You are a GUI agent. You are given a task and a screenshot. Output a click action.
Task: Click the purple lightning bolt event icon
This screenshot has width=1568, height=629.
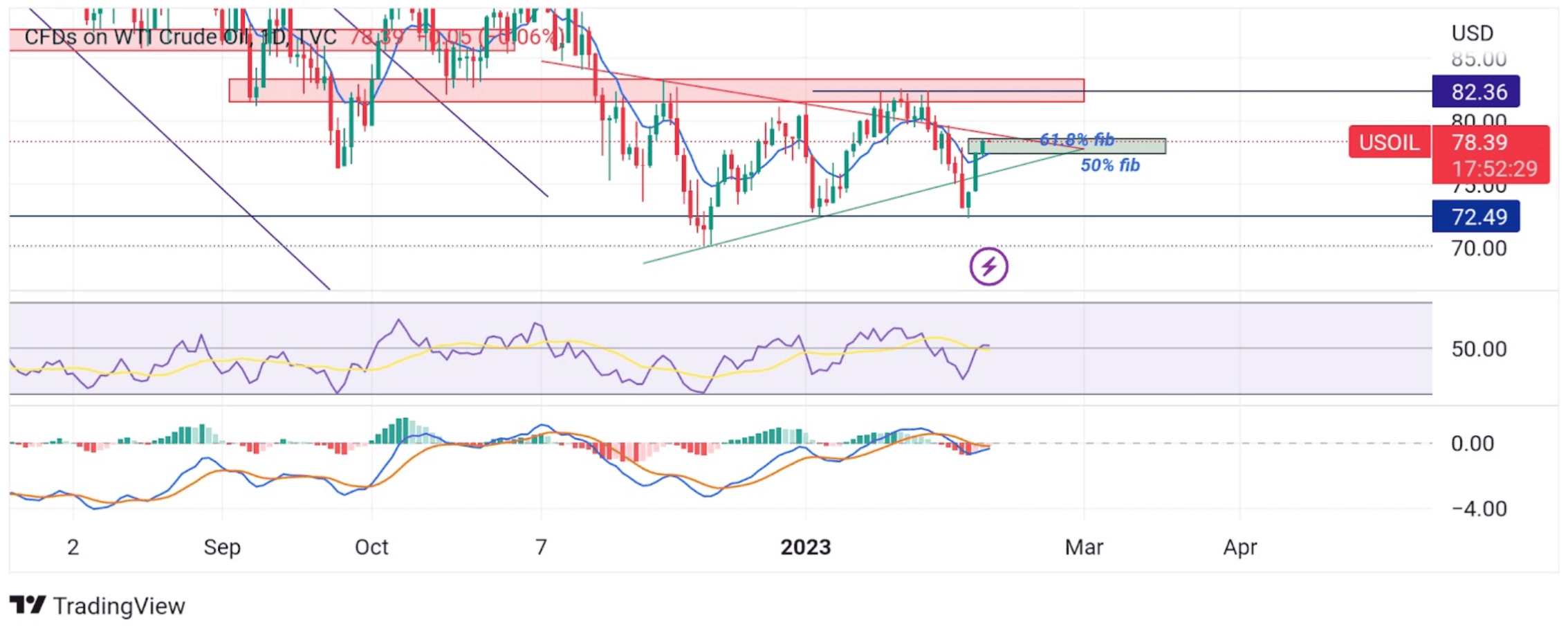[x=988, y=266]
